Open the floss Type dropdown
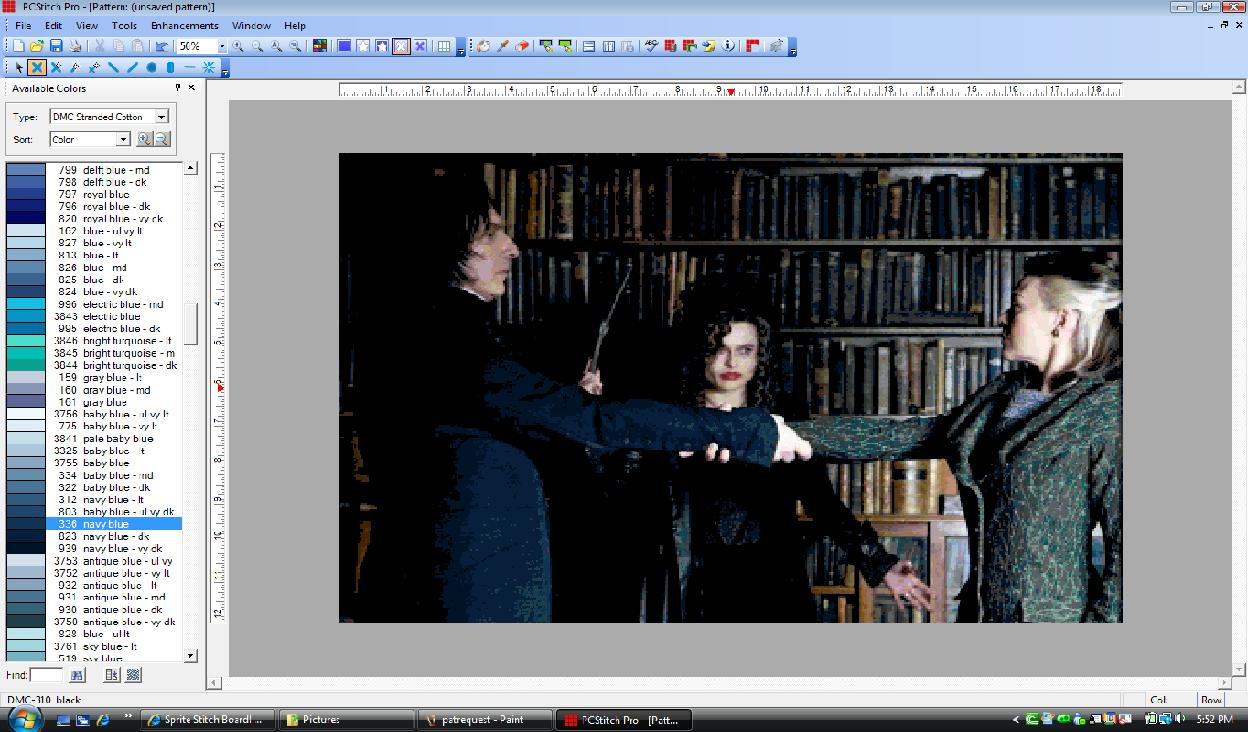The image size is (1248, 732). point(162,117)
